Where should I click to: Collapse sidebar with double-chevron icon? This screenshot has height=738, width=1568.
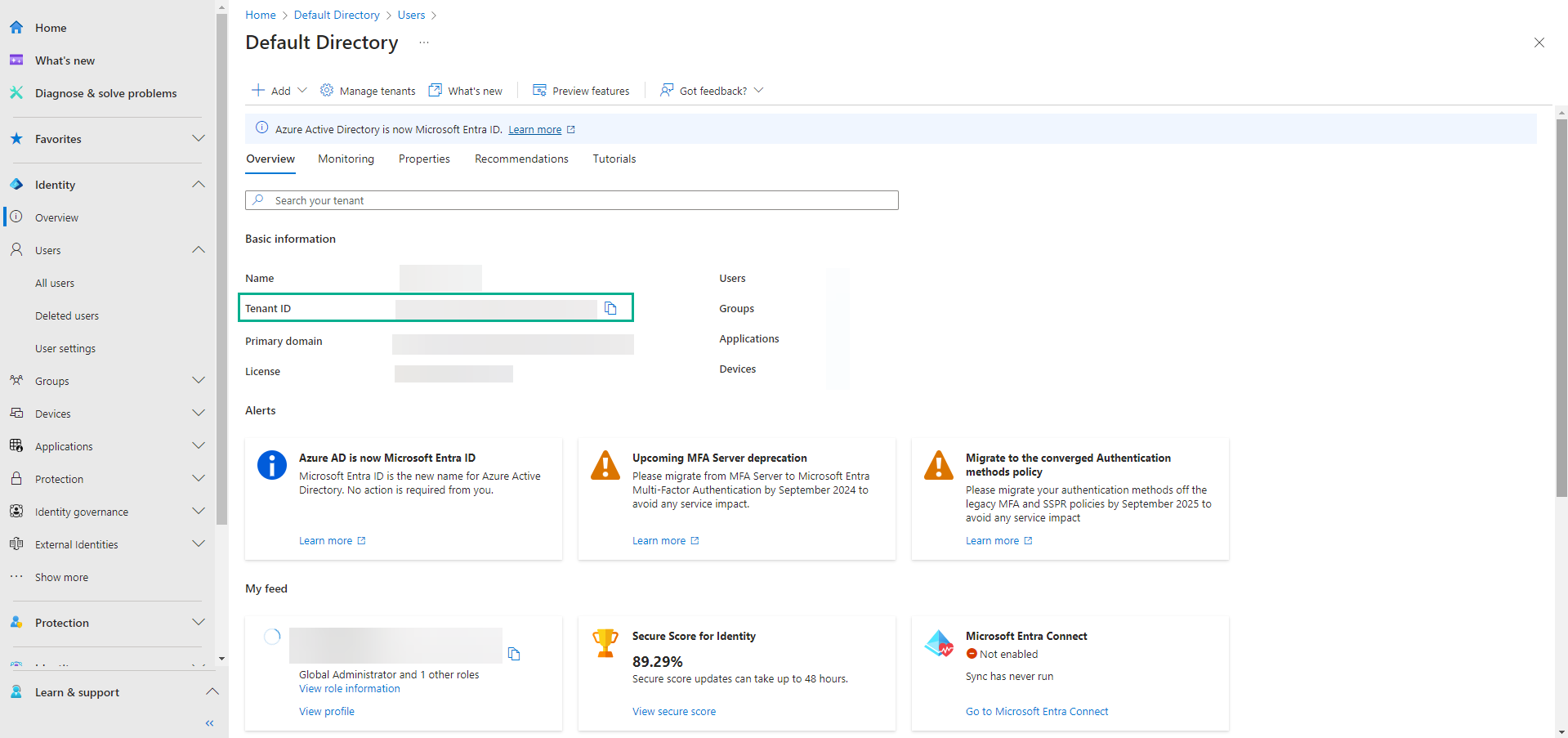coord(210,723)
